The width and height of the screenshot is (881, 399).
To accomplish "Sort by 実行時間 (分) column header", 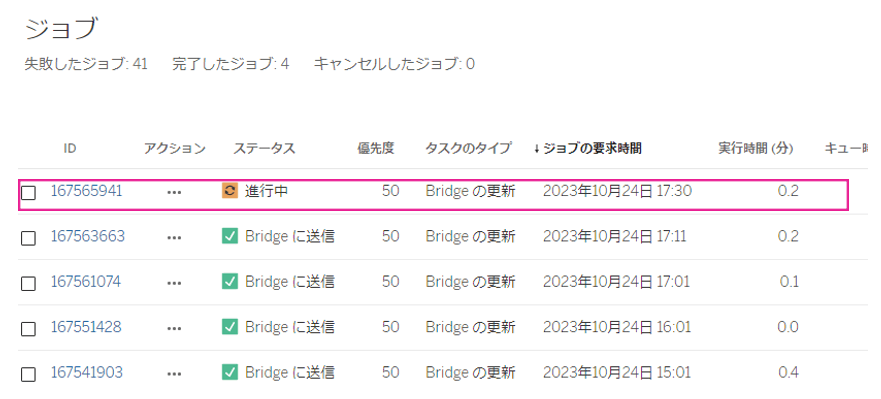I will (x=756, y=148).
